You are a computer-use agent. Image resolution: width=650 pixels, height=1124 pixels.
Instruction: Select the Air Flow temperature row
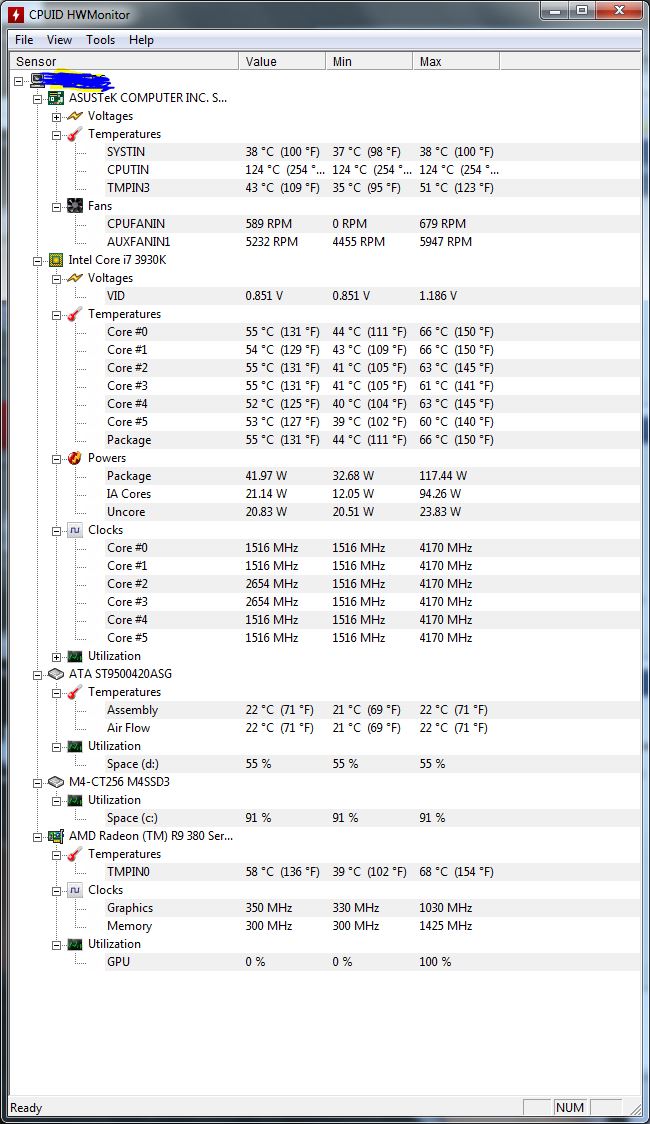(x=372, y=728)
